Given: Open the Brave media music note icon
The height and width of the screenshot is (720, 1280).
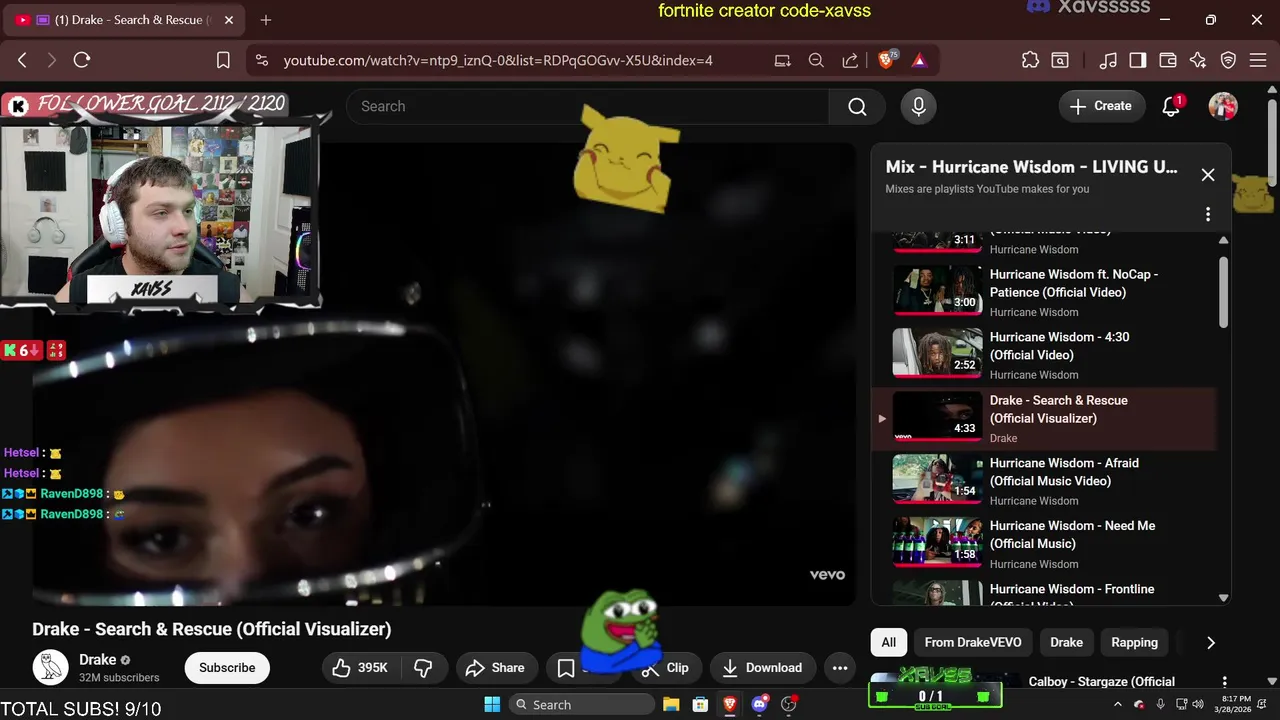Looking at the screenshot, I should point(1107,60).
